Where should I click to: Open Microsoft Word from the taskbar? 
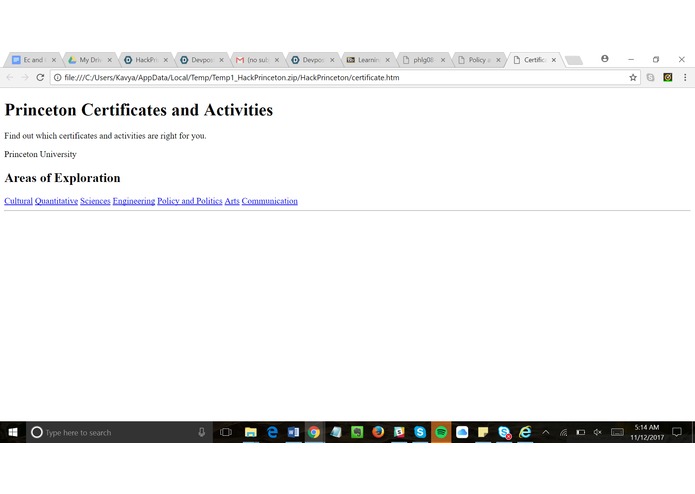point(293,432)
